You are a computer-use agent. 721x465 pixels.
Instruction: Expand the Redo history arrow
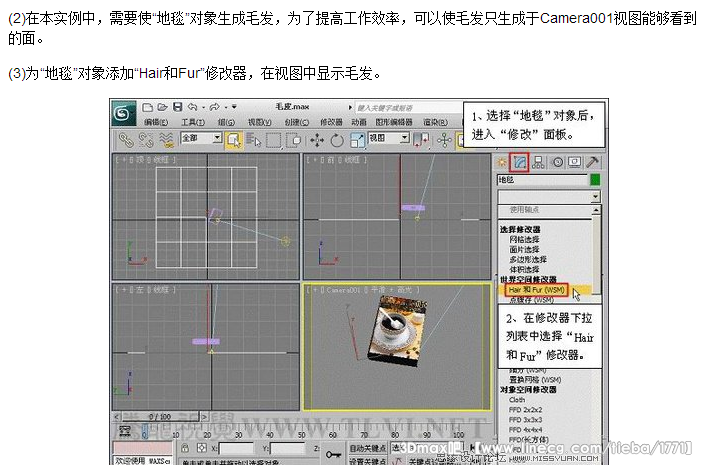pos(225,107)
